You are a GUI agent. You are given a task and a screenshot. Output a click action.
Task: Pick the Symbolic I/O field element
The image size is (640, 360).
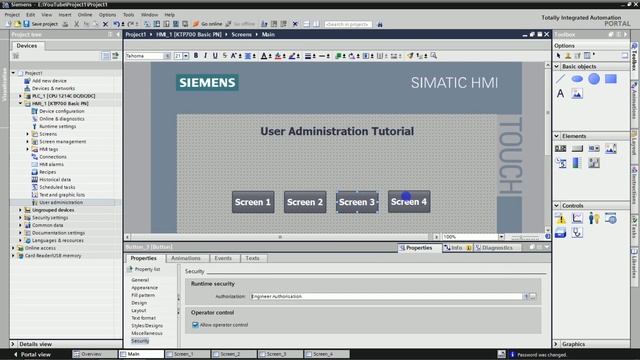point(594,149)
